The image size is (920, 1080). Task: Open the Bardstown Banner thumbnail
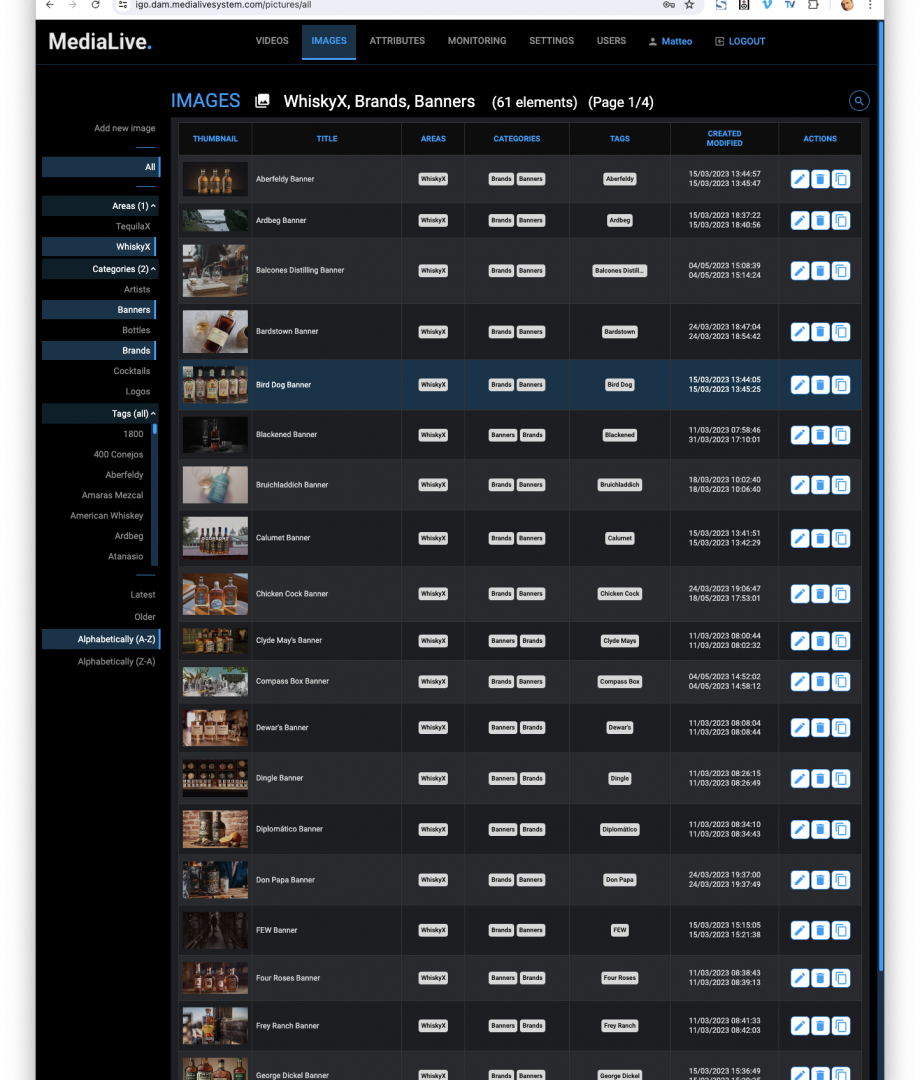[x=215, y=332]
